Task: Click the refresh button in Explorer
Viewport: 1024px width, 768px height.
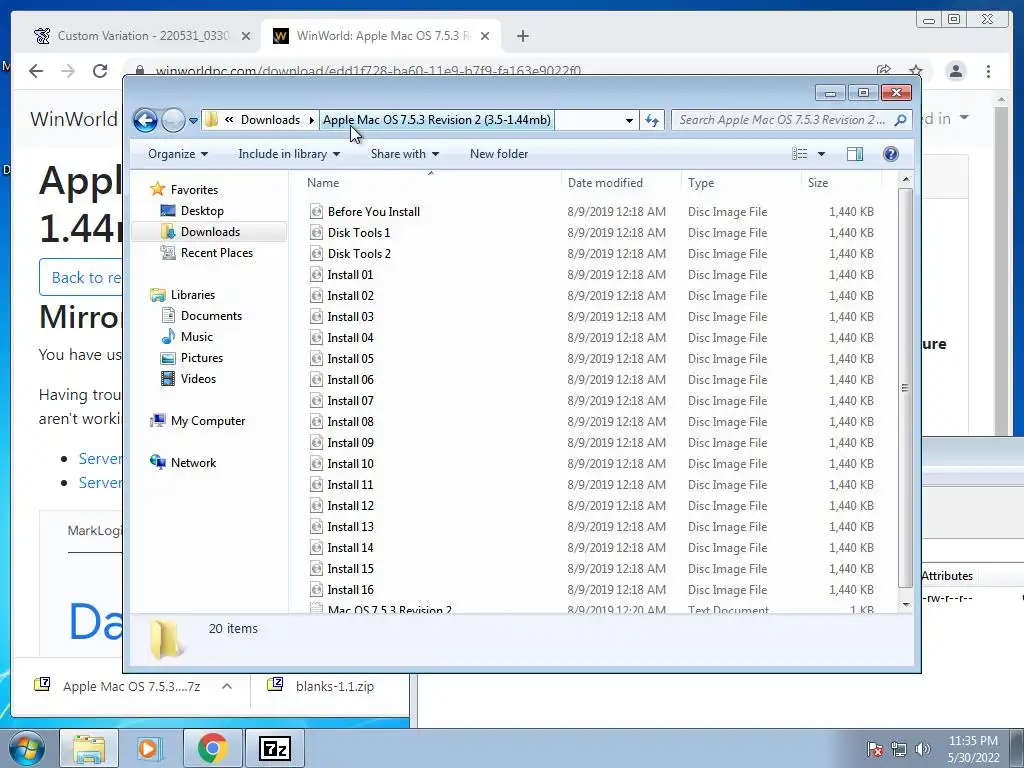Action: click(652, 120)
